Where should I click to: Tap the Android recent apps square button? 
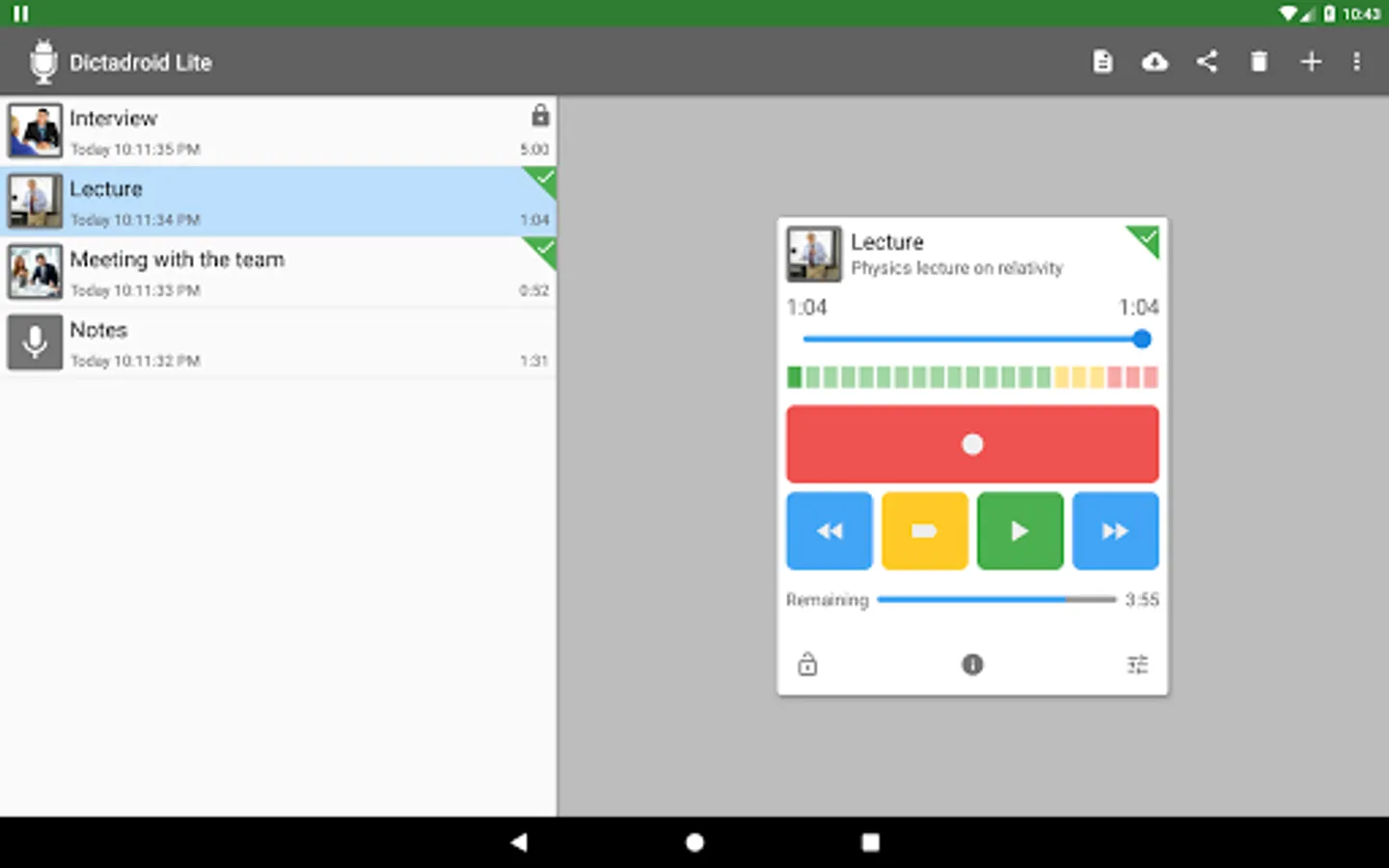pos(870,842)
